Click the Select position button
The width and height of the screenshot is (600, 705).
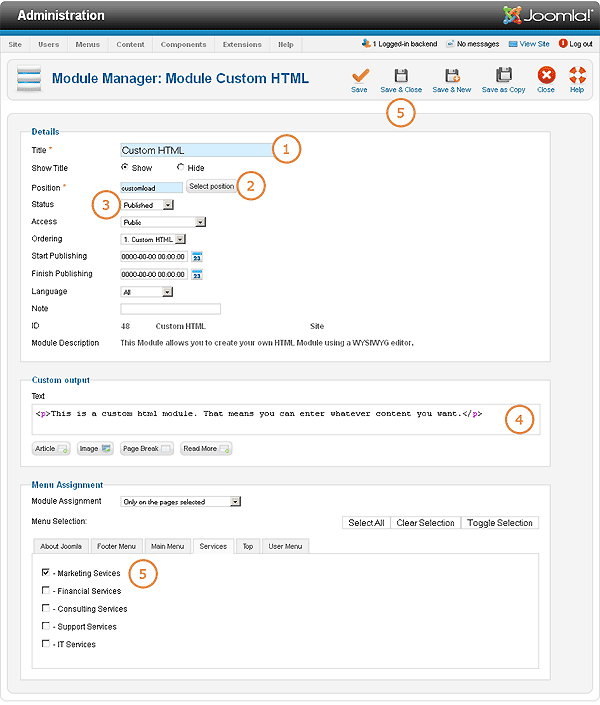click(212, 186)
